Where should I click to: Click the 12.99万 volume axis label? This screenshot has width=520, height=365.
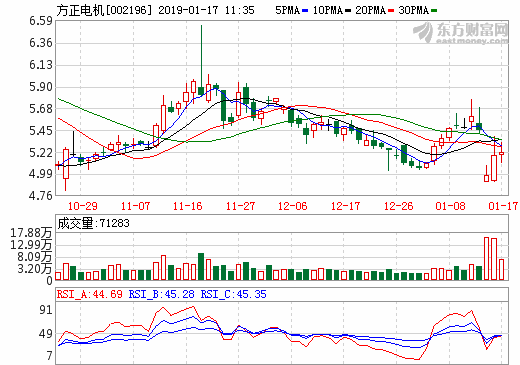(x=31, y=245)
